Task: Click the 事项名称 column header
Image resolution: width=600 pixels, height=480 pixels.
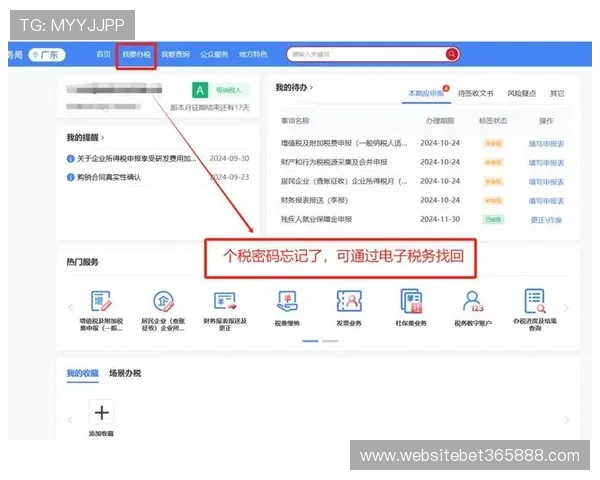Action: [x=295, y=121]
